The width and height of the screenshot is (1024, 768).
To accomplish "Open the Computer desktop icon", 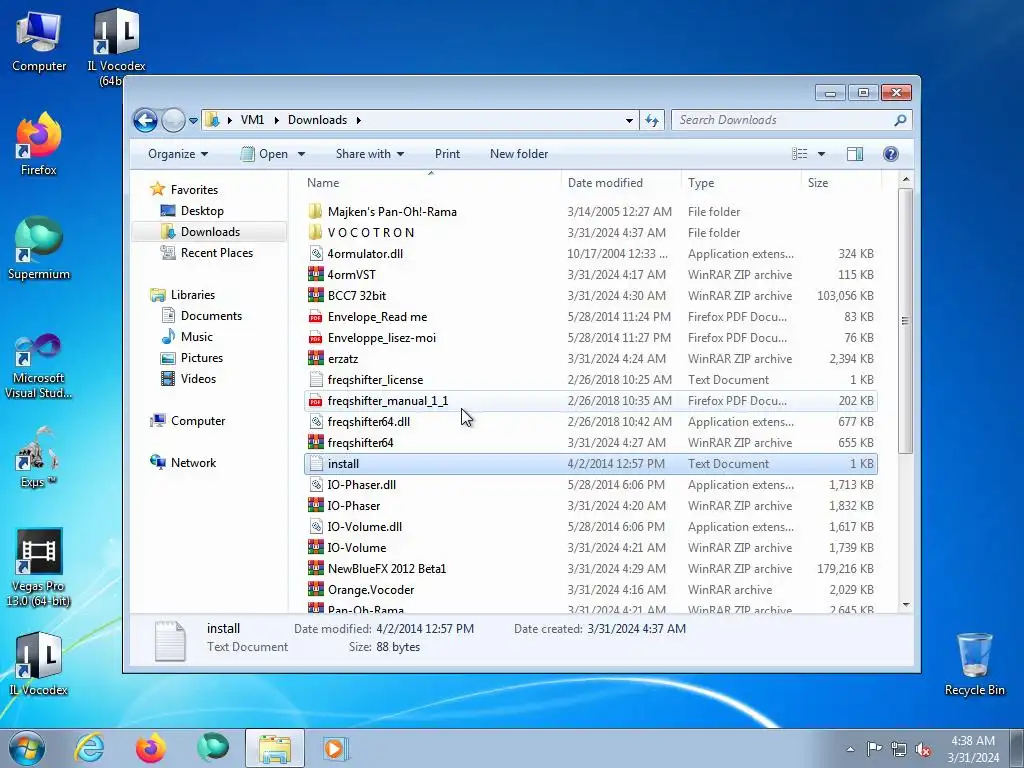I will click(39, 40).
